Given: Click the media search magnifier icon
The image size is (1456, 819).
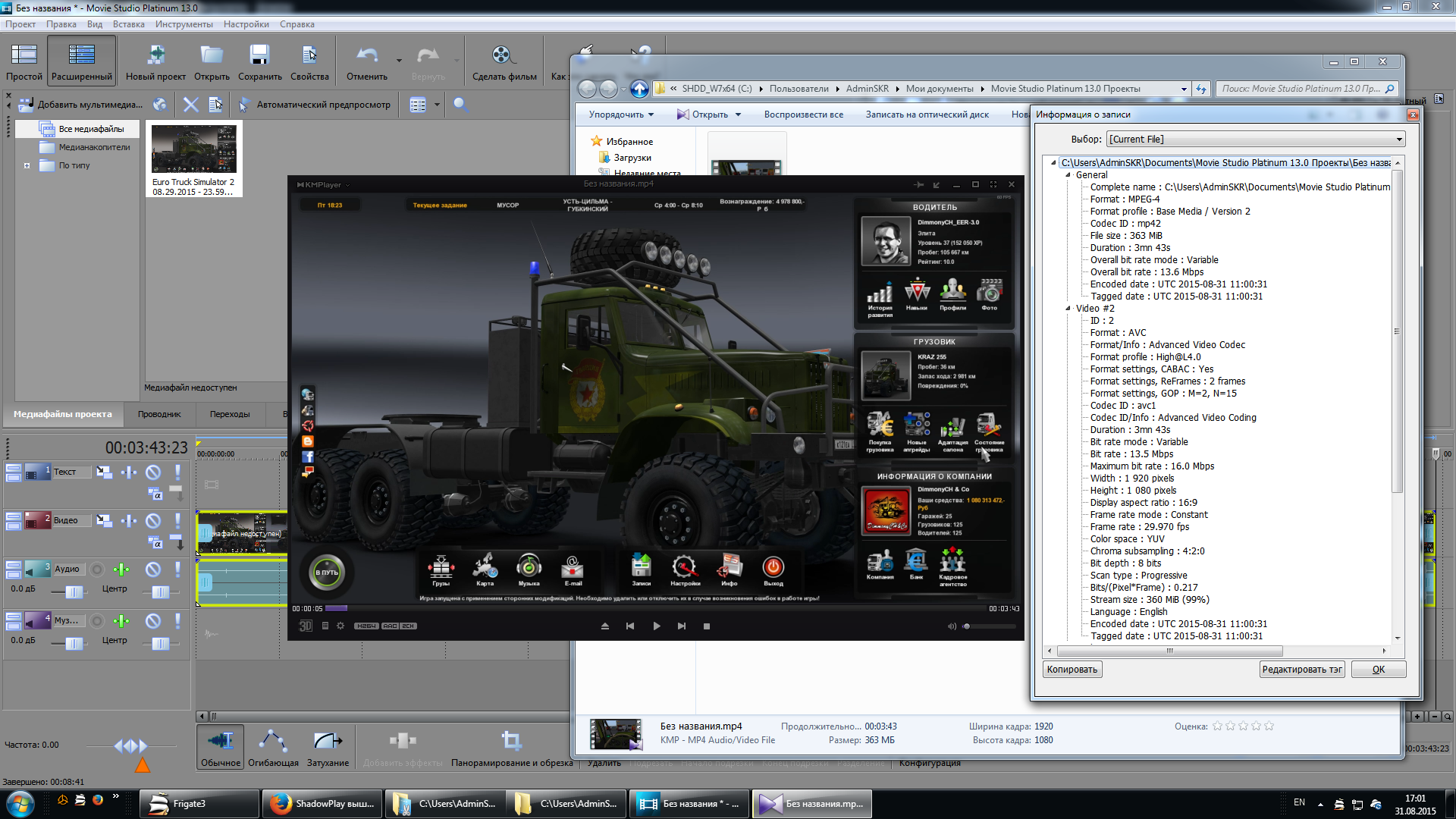Looking at the screenshot, I should 460,105.
